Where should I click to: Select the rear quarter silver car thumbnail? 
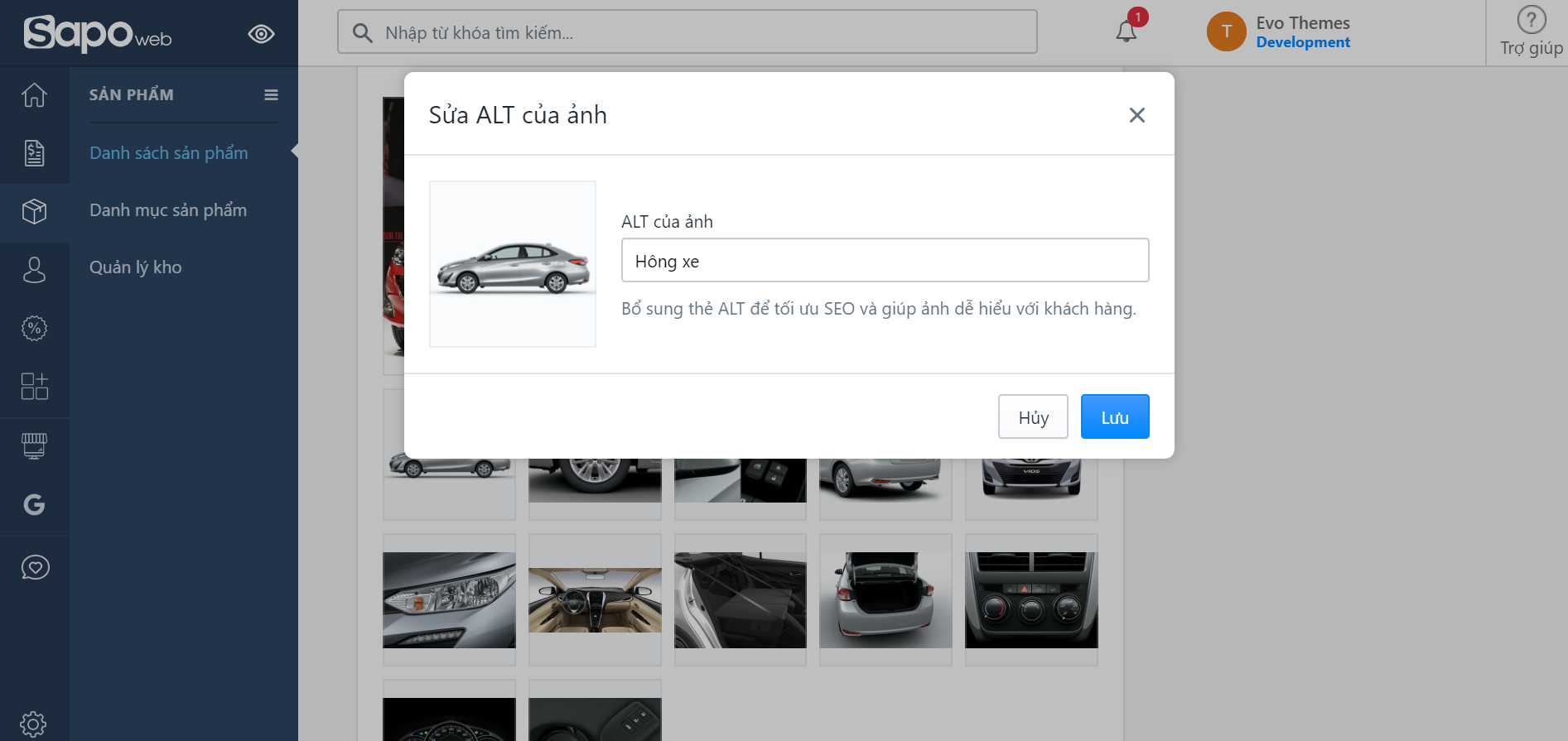885,488
